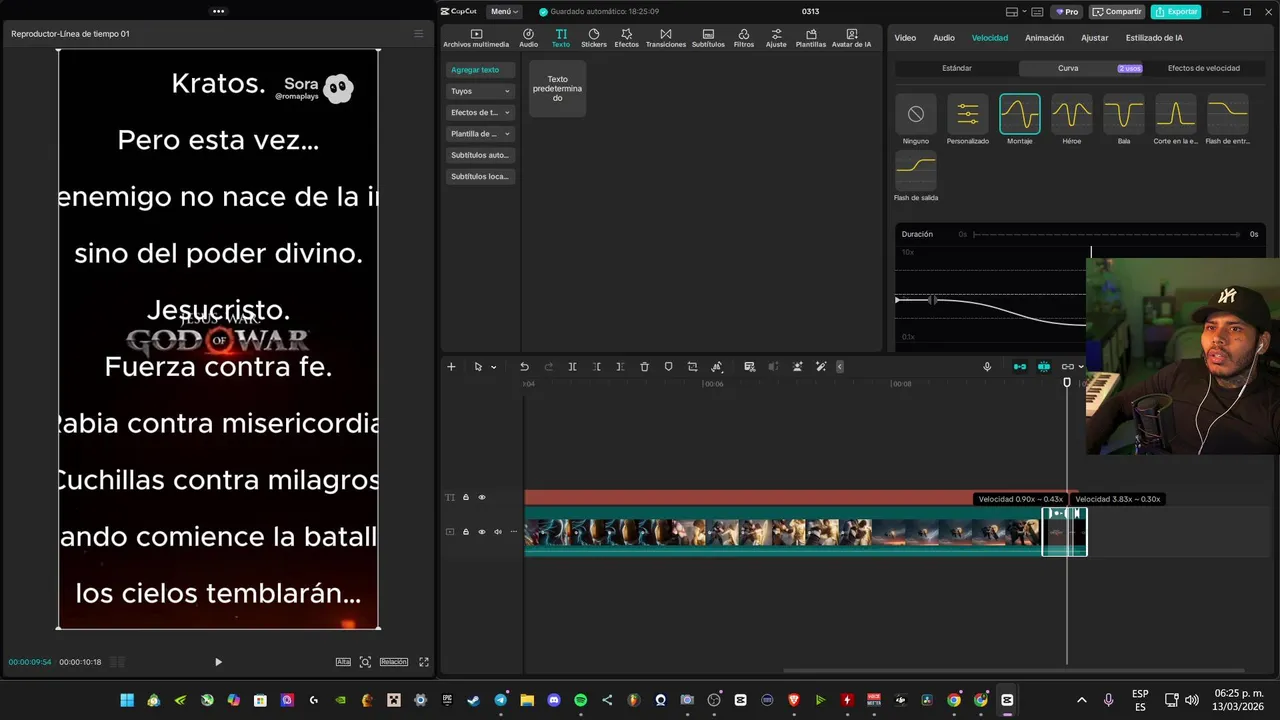This screenshot has width=1280, height=720.
Task: Select the Efectos de velocidad tab
Action: pos(1204,68)
